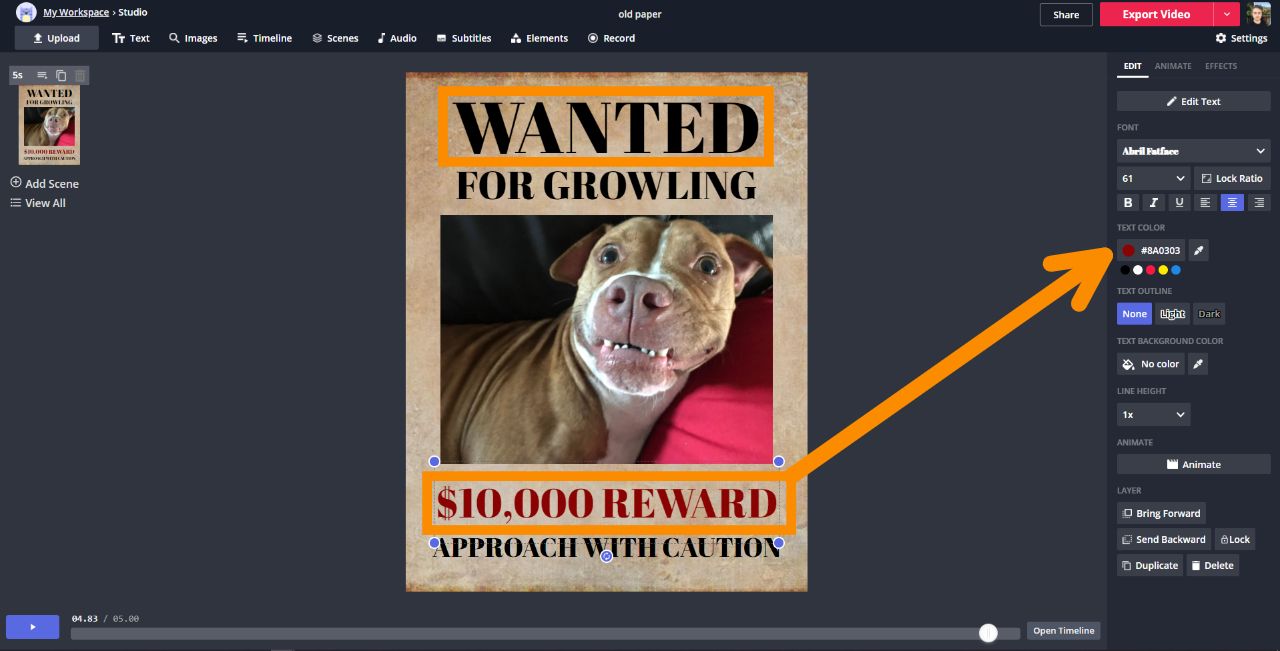
Task: Delete the selected text layer
Action: [1213, 565]
